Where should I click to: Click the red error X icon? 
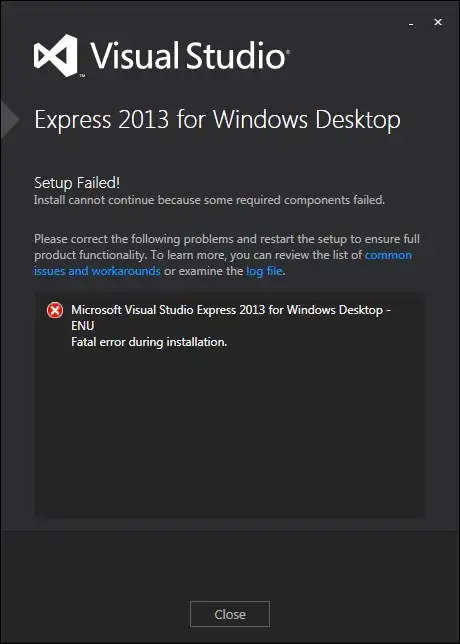55,310
